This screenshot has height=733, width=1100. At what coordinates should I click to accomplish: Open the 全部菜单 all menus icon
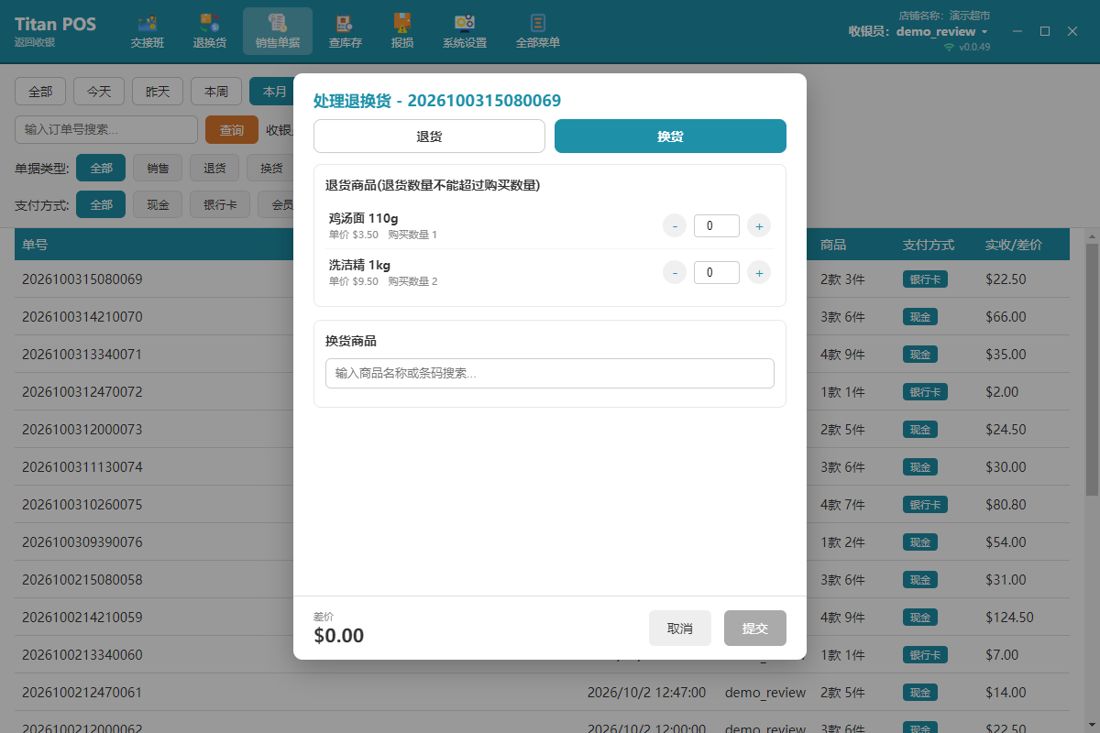tap(537, 32)
